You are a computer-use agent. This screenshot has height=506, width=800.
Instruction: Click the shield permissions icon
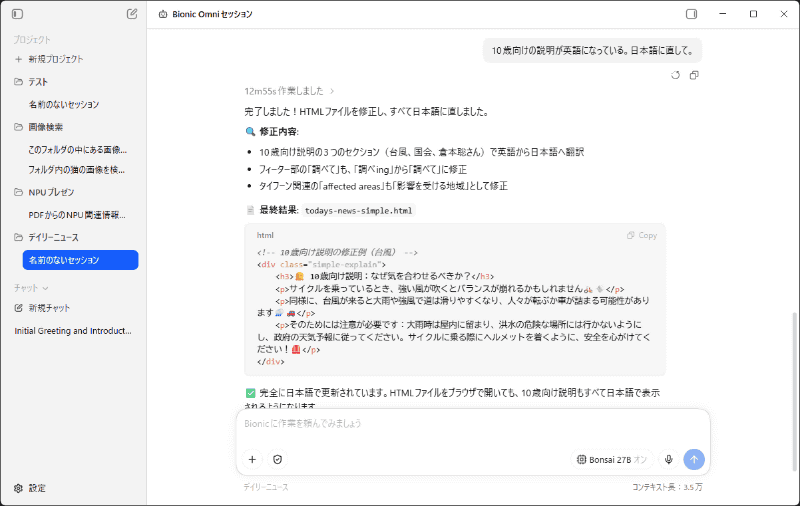coord(278,460)
